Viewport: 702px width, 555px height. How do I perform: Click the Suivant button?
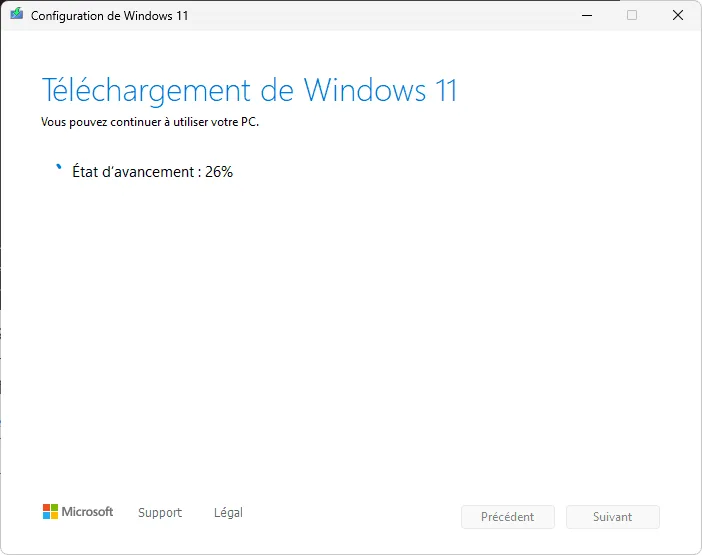coord(612,517)
